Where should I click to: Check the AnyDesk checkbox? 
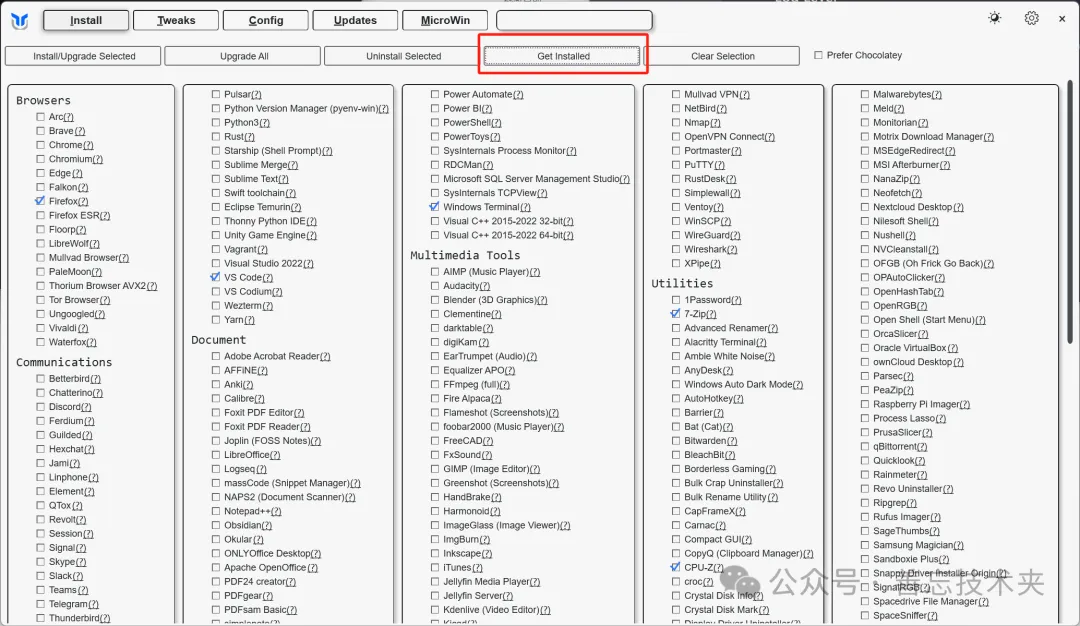pos(676,370)
